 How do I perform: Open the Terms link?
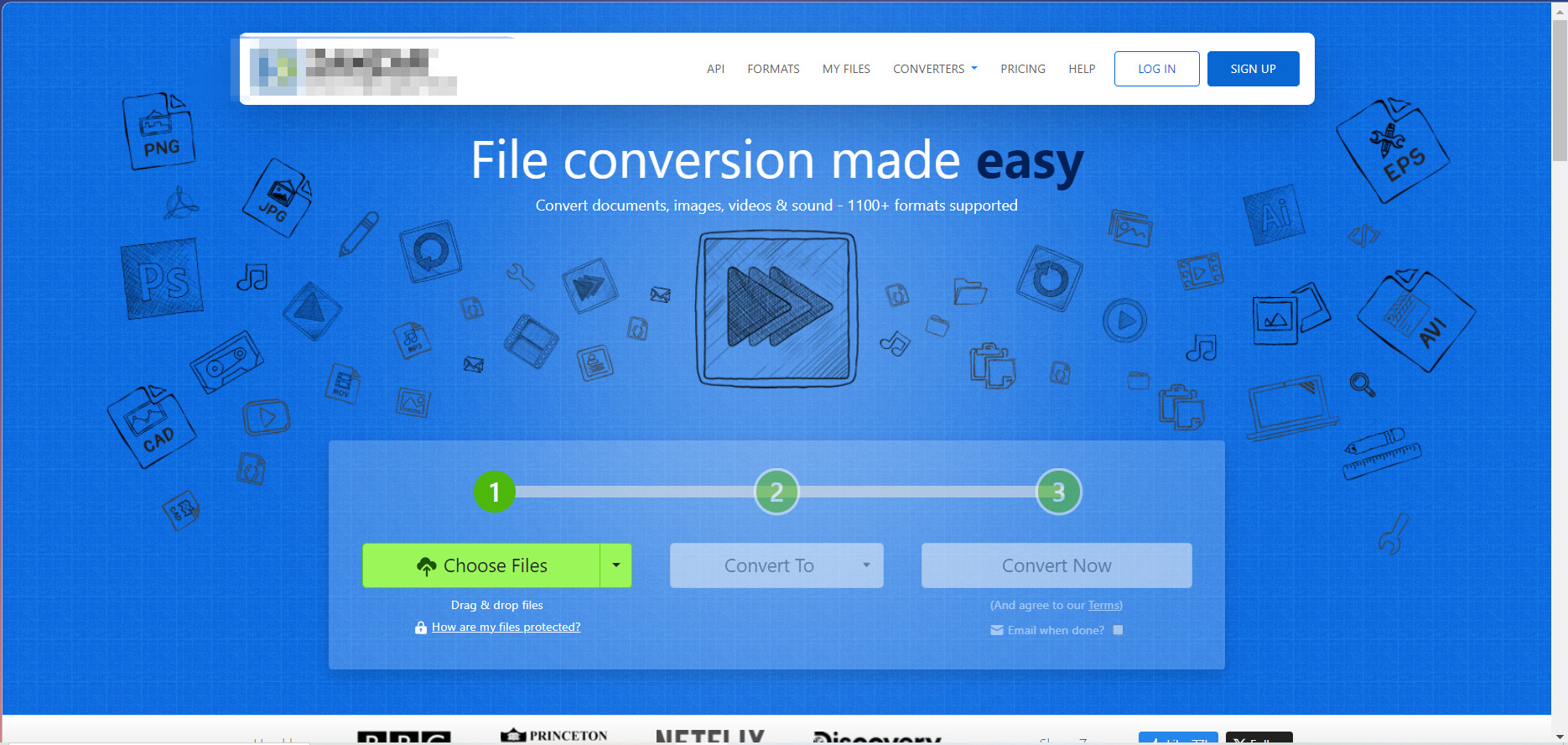point(1103,605)
